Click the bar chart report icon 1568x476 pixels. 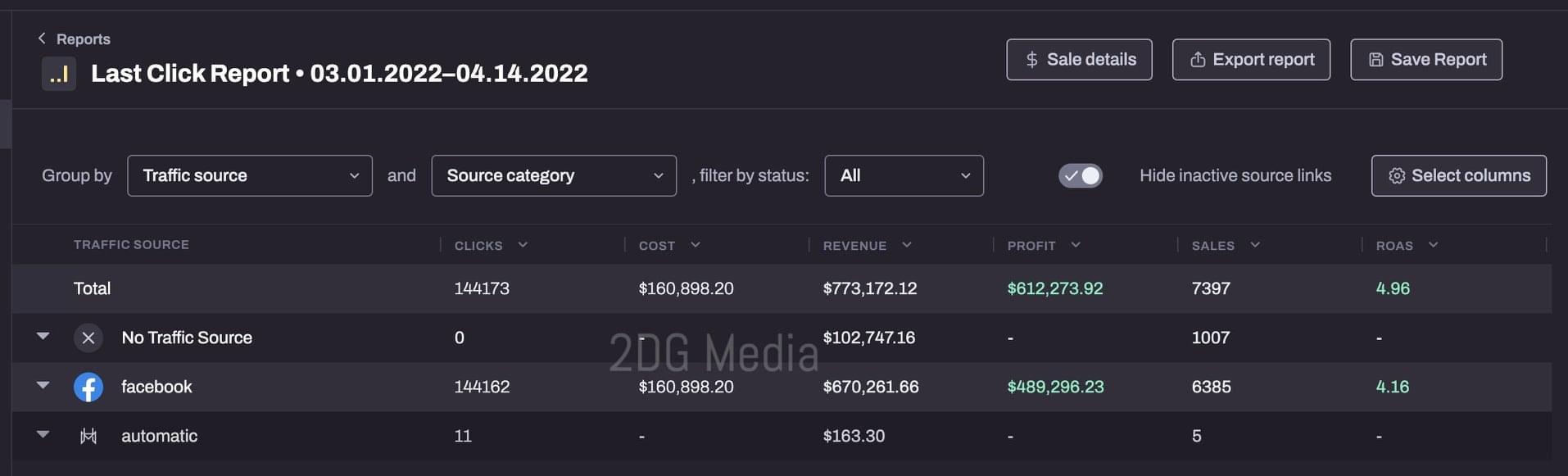click(x=59, y=75)
